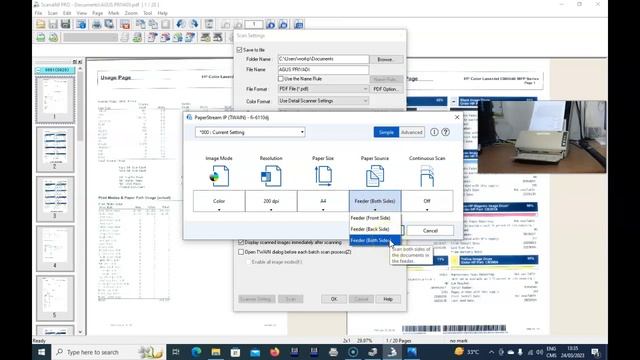
Task: Open the A4 paper size dropdown
Action: [x=323, y=201]
